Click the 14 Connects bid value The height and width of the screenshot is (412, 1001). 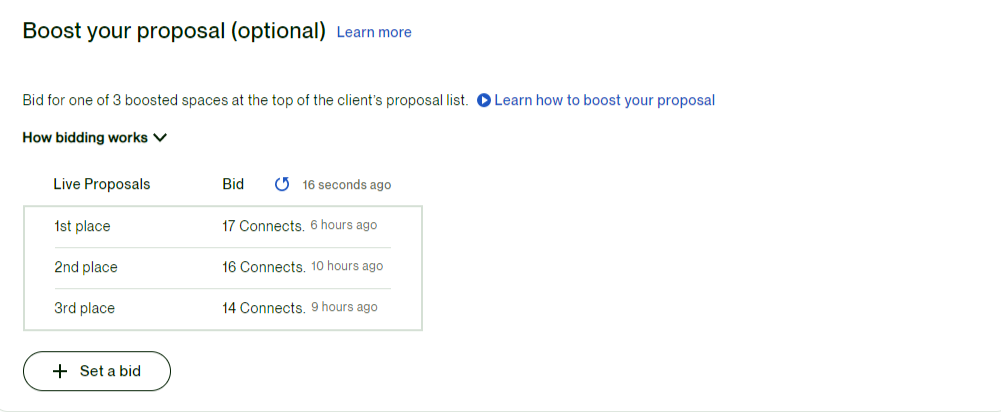(263, 308)
